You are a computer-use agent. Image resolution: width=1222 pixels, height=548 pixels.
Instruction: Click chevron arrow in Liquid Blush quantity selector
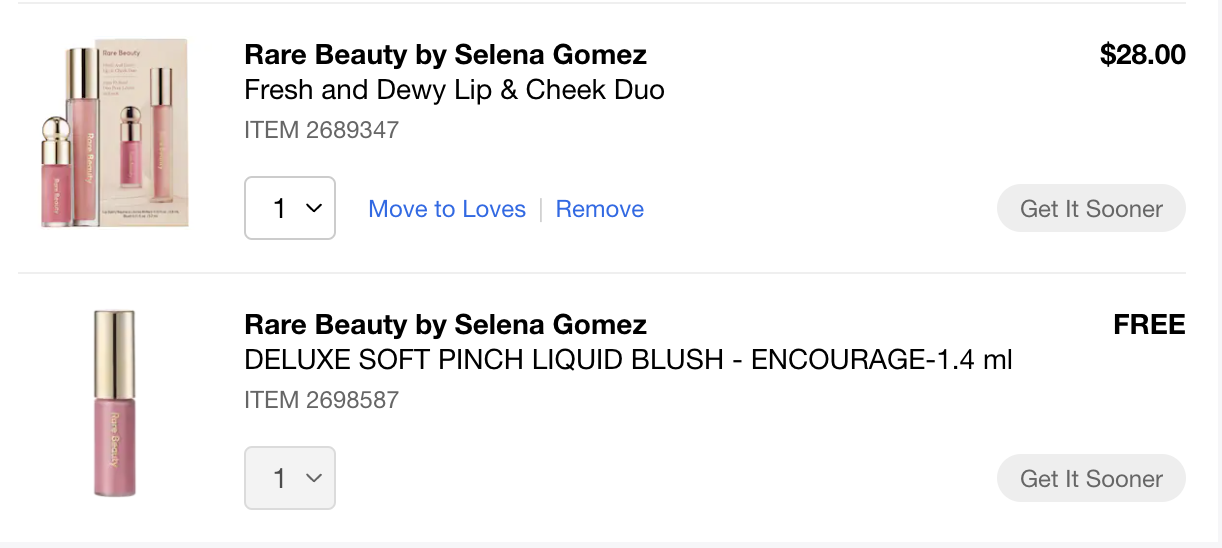point(313,478)
